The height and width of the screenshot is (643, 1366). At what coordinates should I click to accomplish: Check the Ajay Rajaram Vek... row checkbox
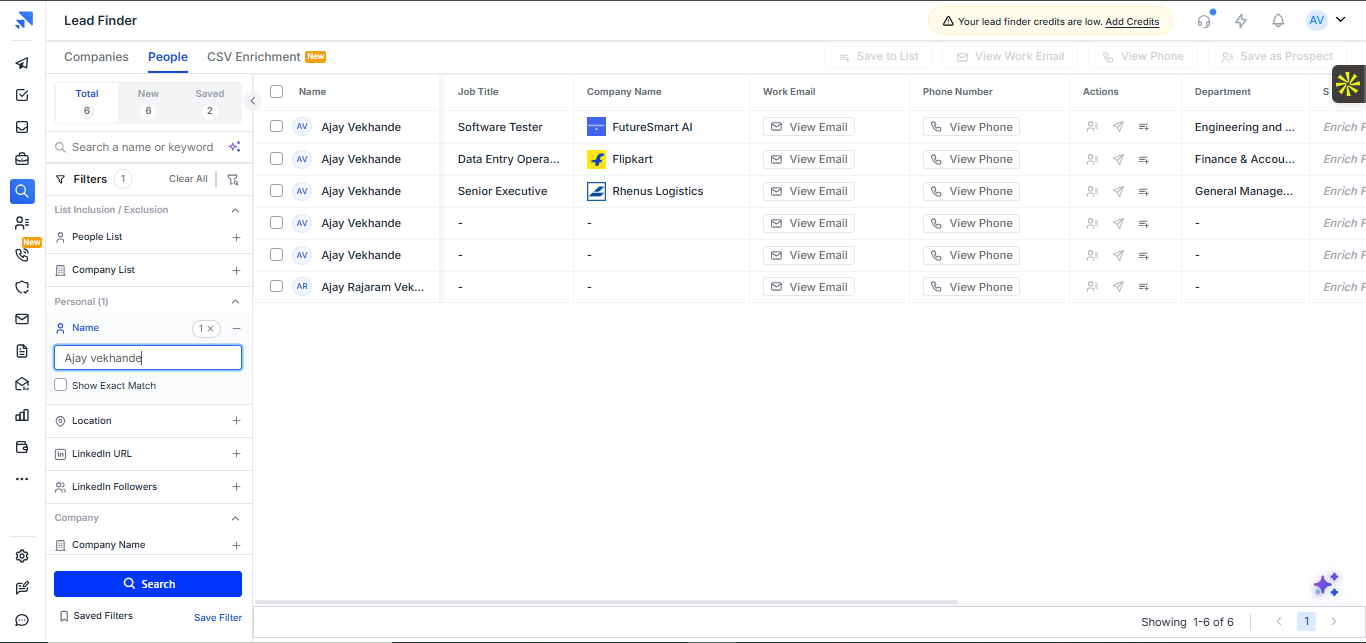point(277,287)
